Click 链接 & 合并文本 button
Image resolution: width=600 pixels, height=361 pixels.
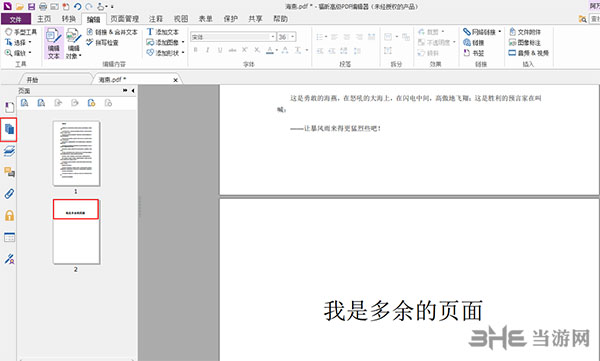(x=112, y=32)
